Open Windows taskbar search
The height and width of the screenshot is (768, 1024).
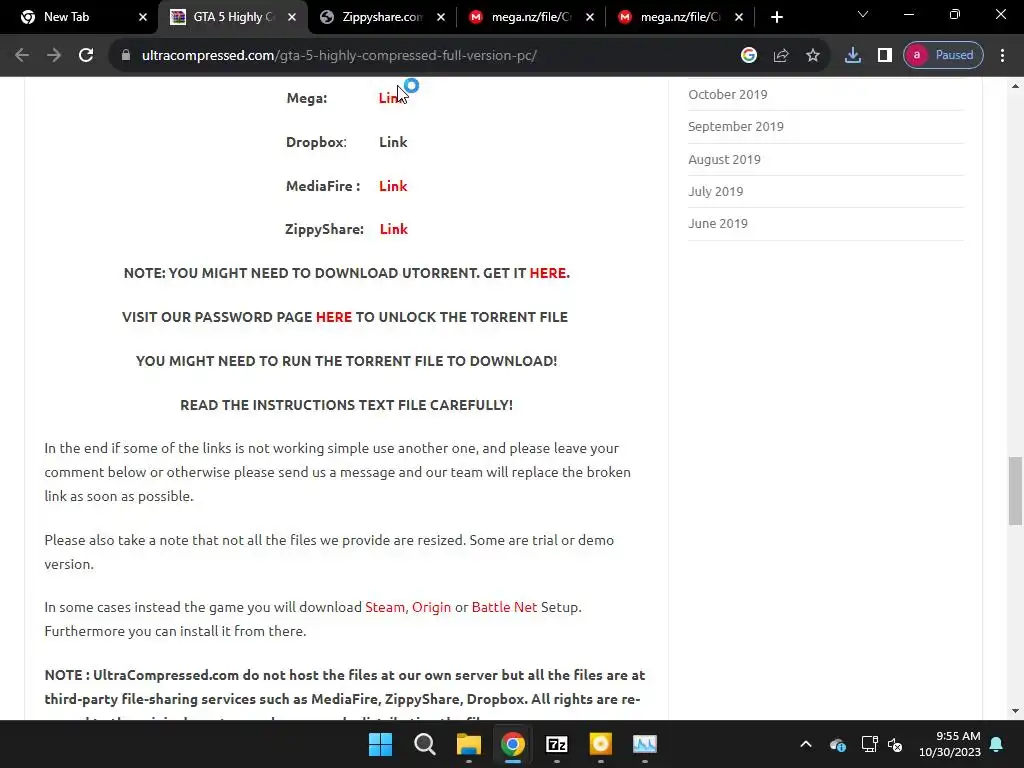[424, 744]
